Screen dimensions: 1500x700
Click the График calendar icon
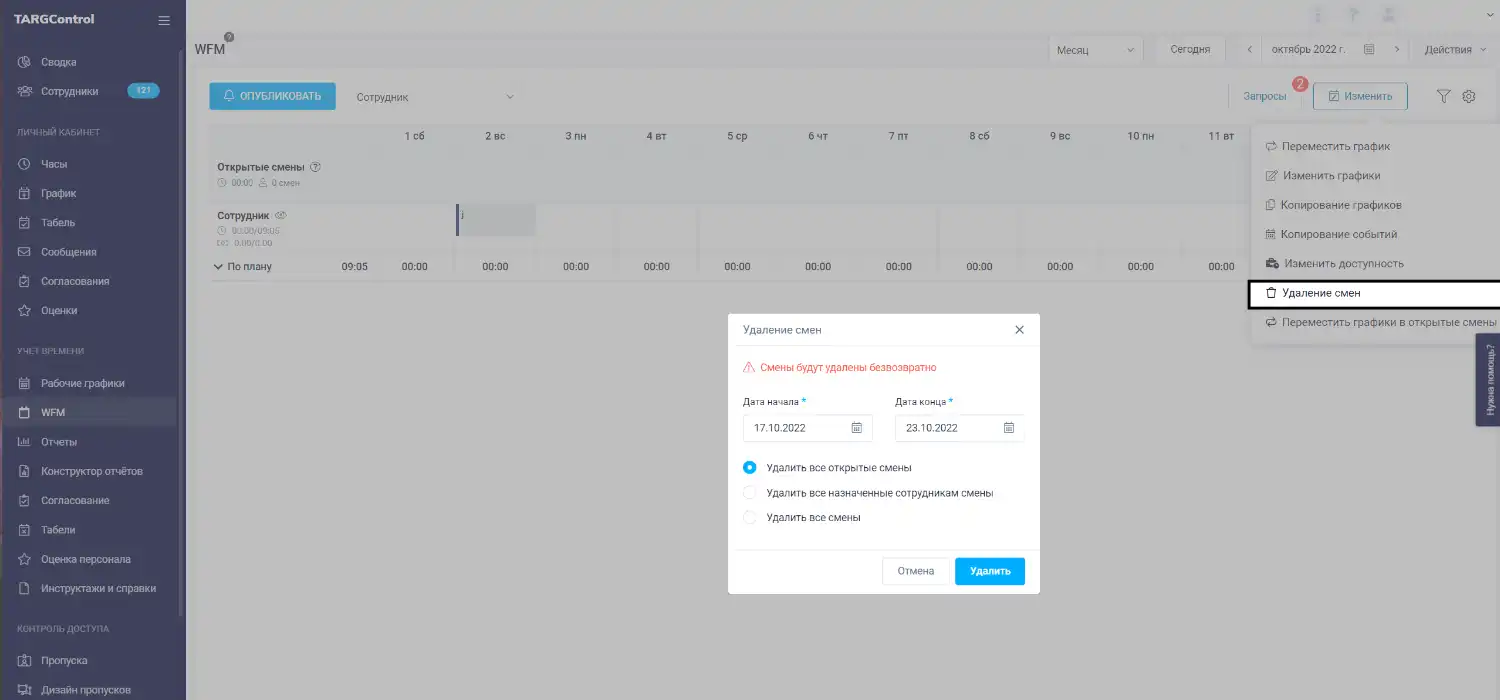pyautogui.click(x=24, y=193)
